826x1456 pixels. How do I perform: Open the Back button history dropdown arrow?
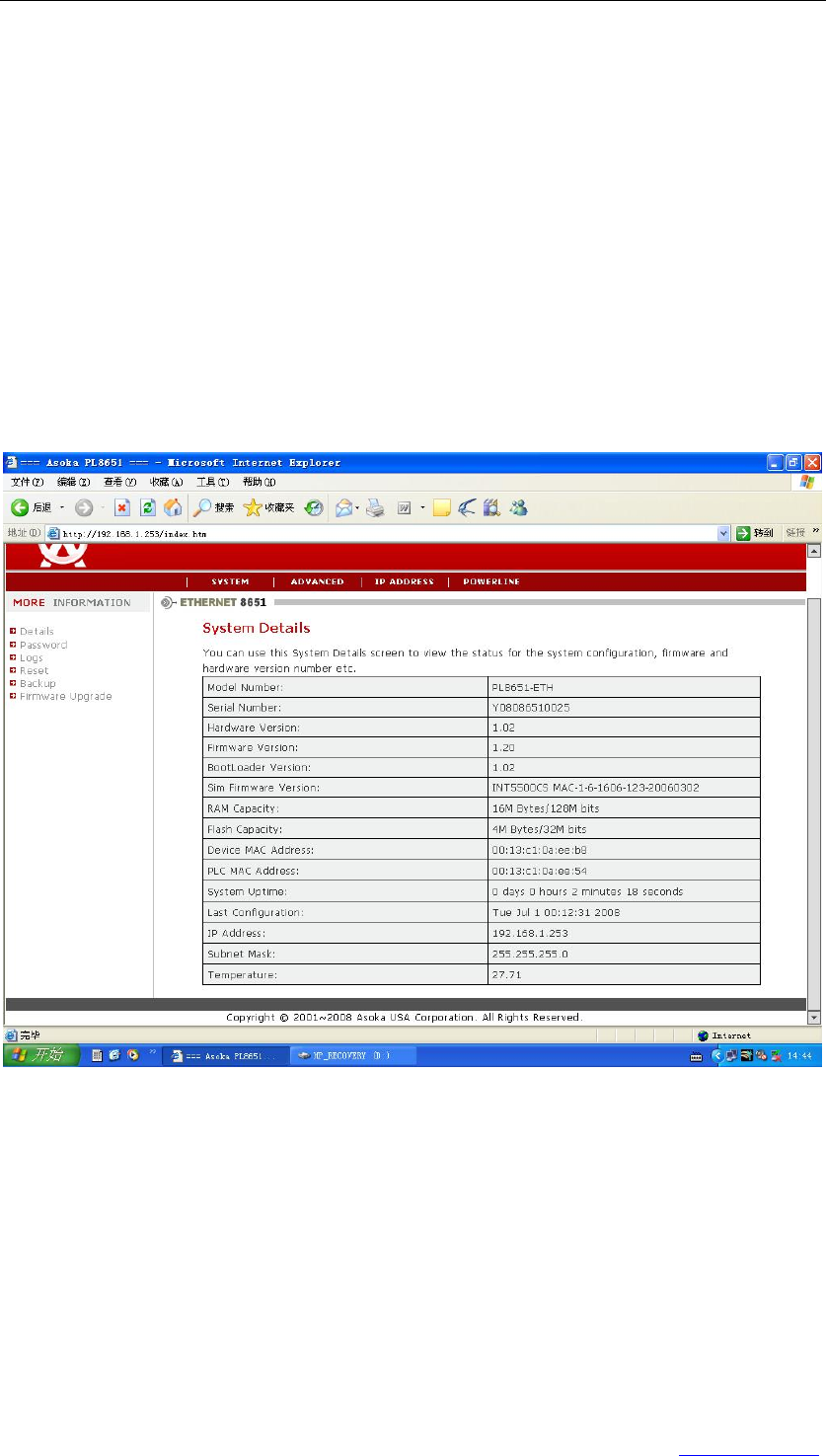coord(62,507)
